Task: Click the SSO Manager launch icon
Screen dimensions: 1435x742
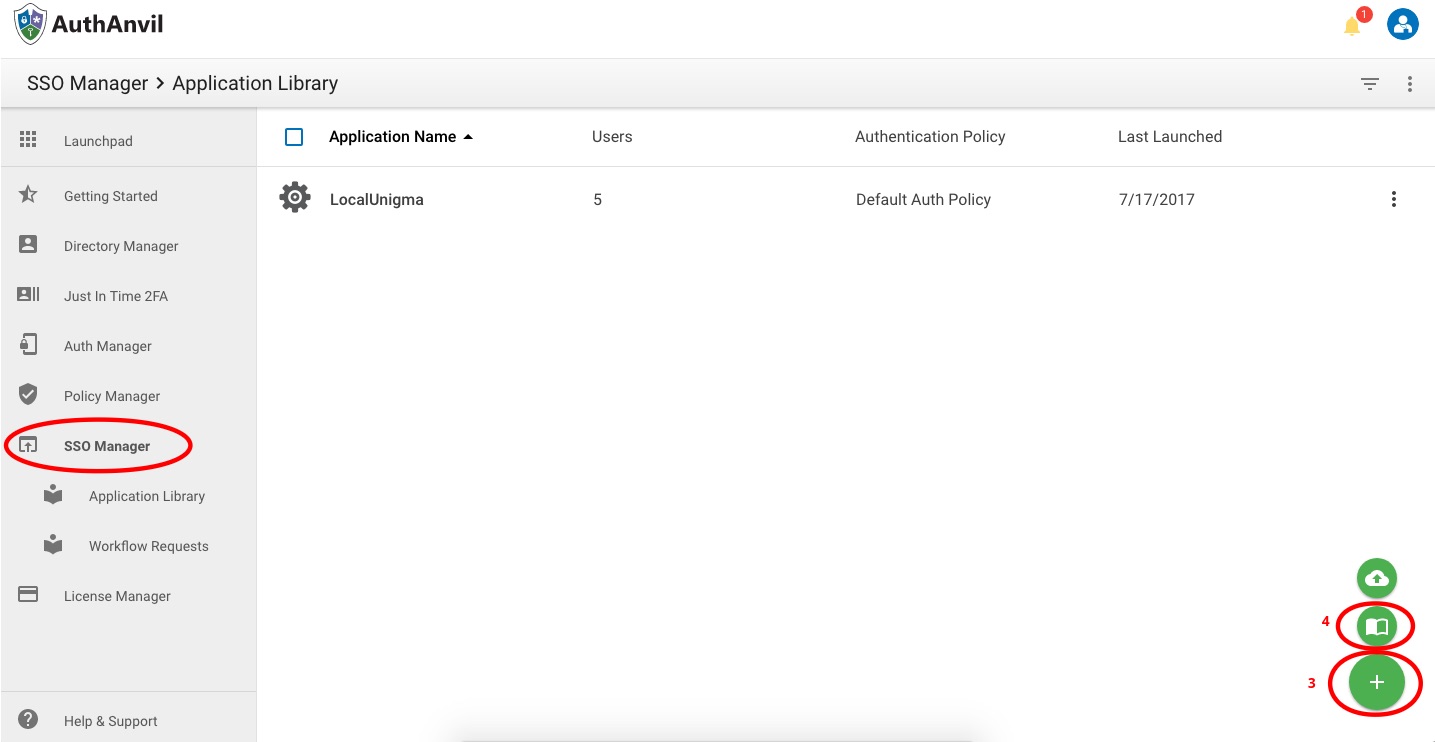Action: (x=28, y=445)
